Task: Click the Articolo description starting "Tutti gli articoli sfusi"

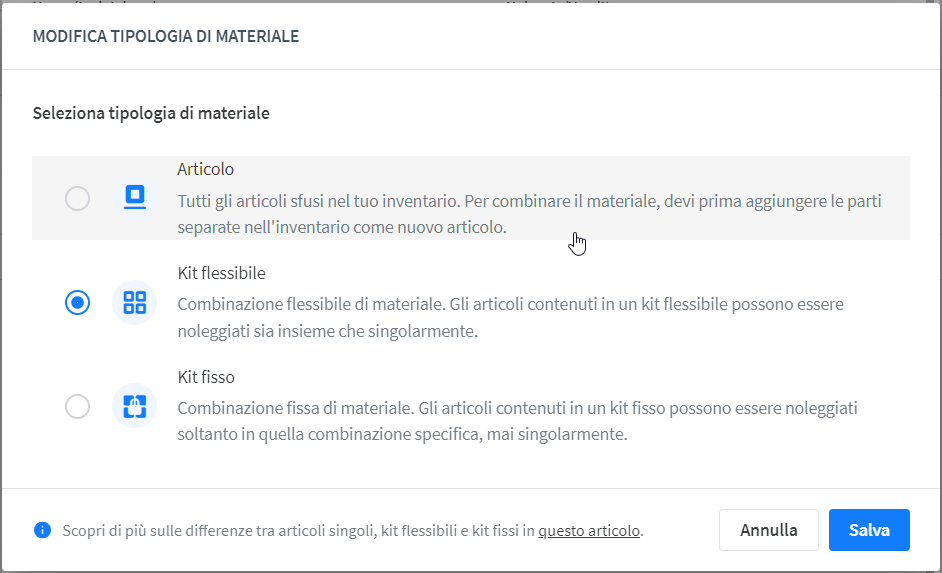Action: [x=529, y=214]
